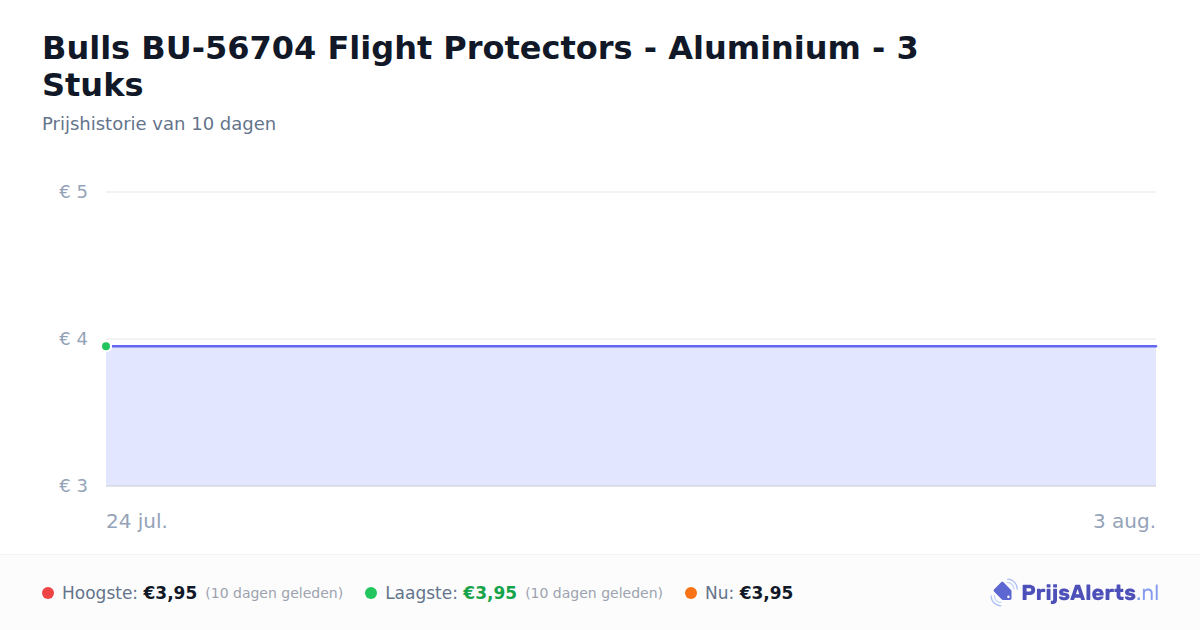The height and width of the screenshot is (630, 1200).
Task: Click the green lowest-price marker on the chart
Action: (x=106, y=346)
